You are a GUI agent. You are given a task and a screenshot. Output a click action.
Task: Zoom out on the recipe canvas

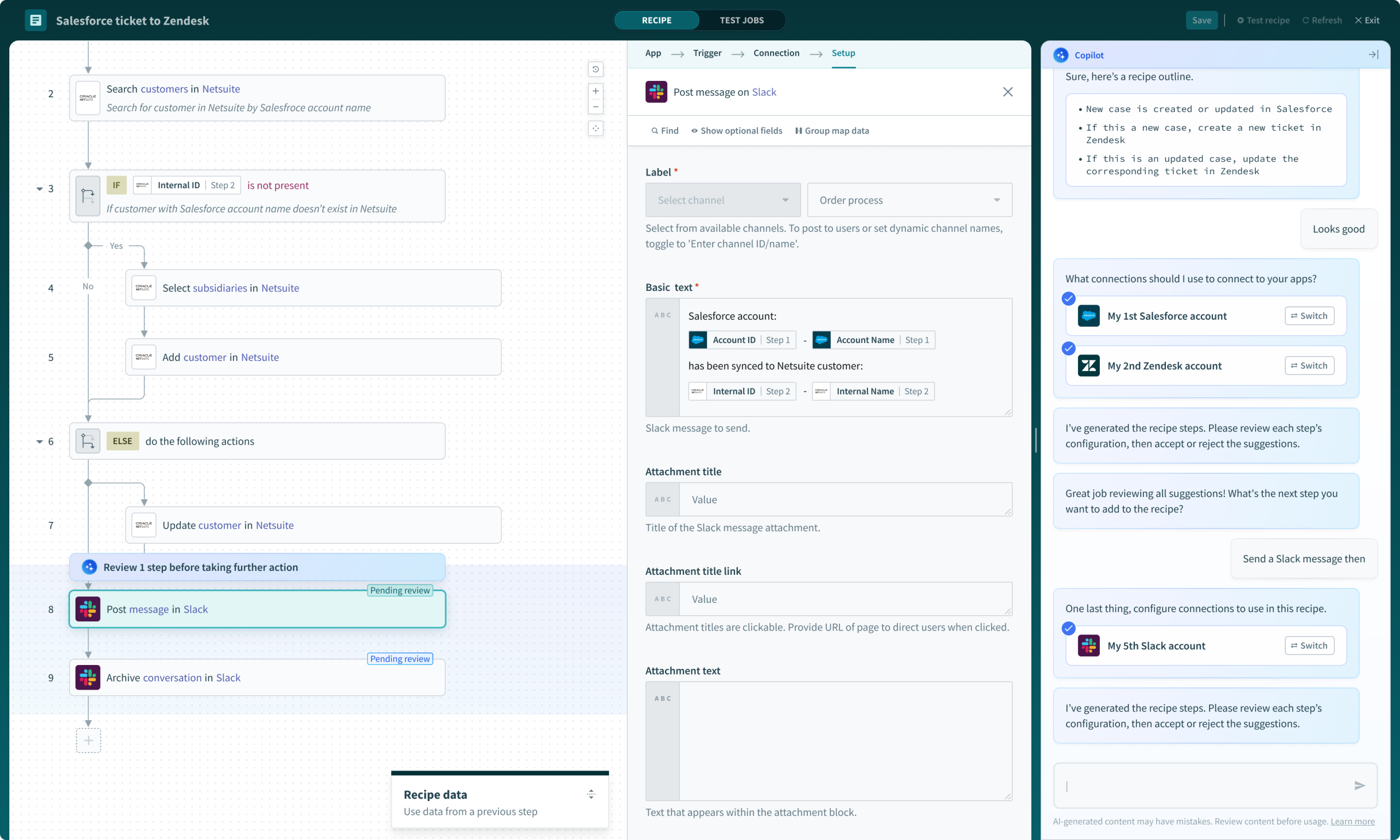[x=596, y=107]
